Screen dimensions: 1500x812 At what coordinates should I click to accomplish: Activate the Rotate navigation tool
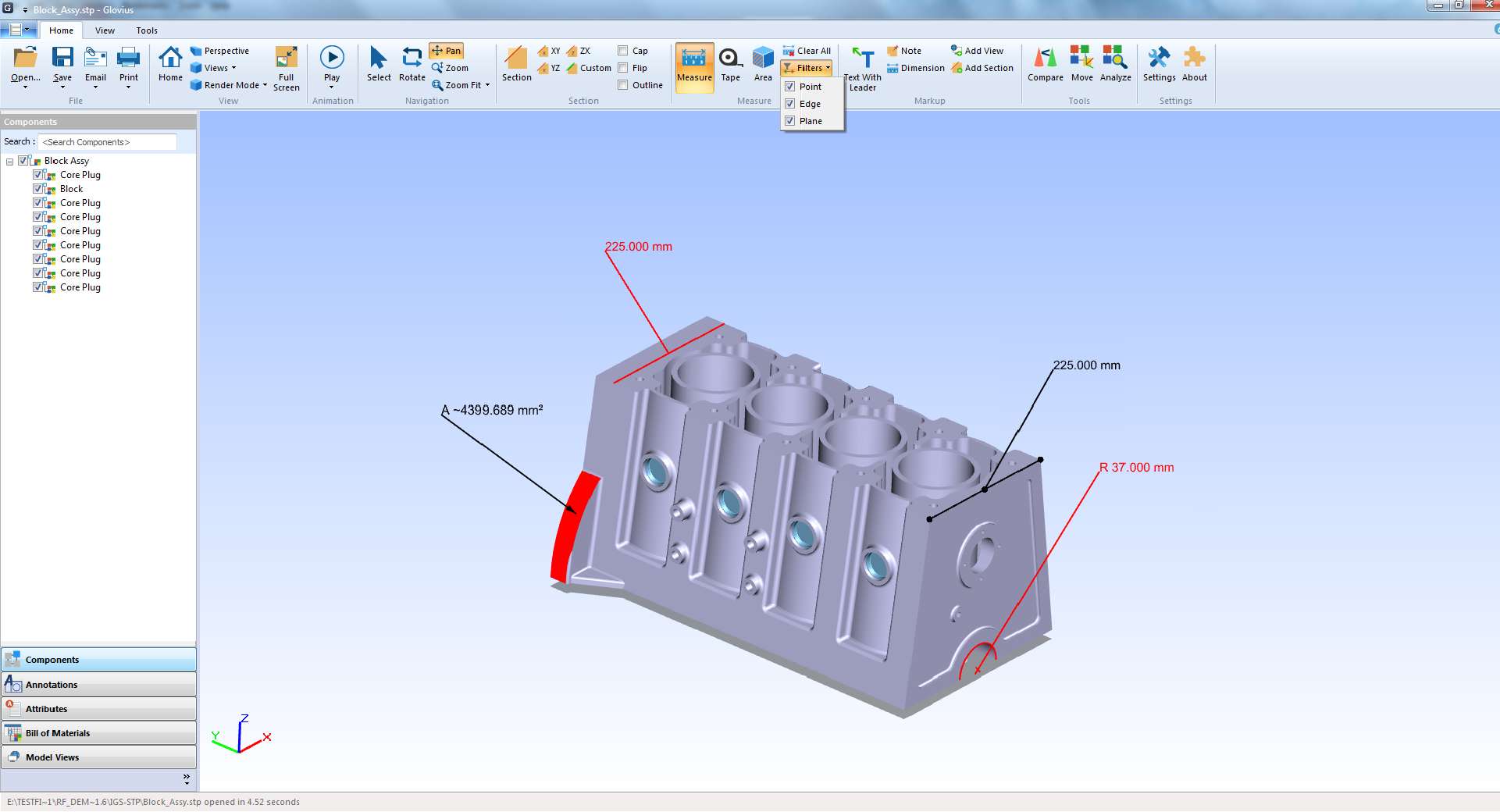(x=412, y=64)
